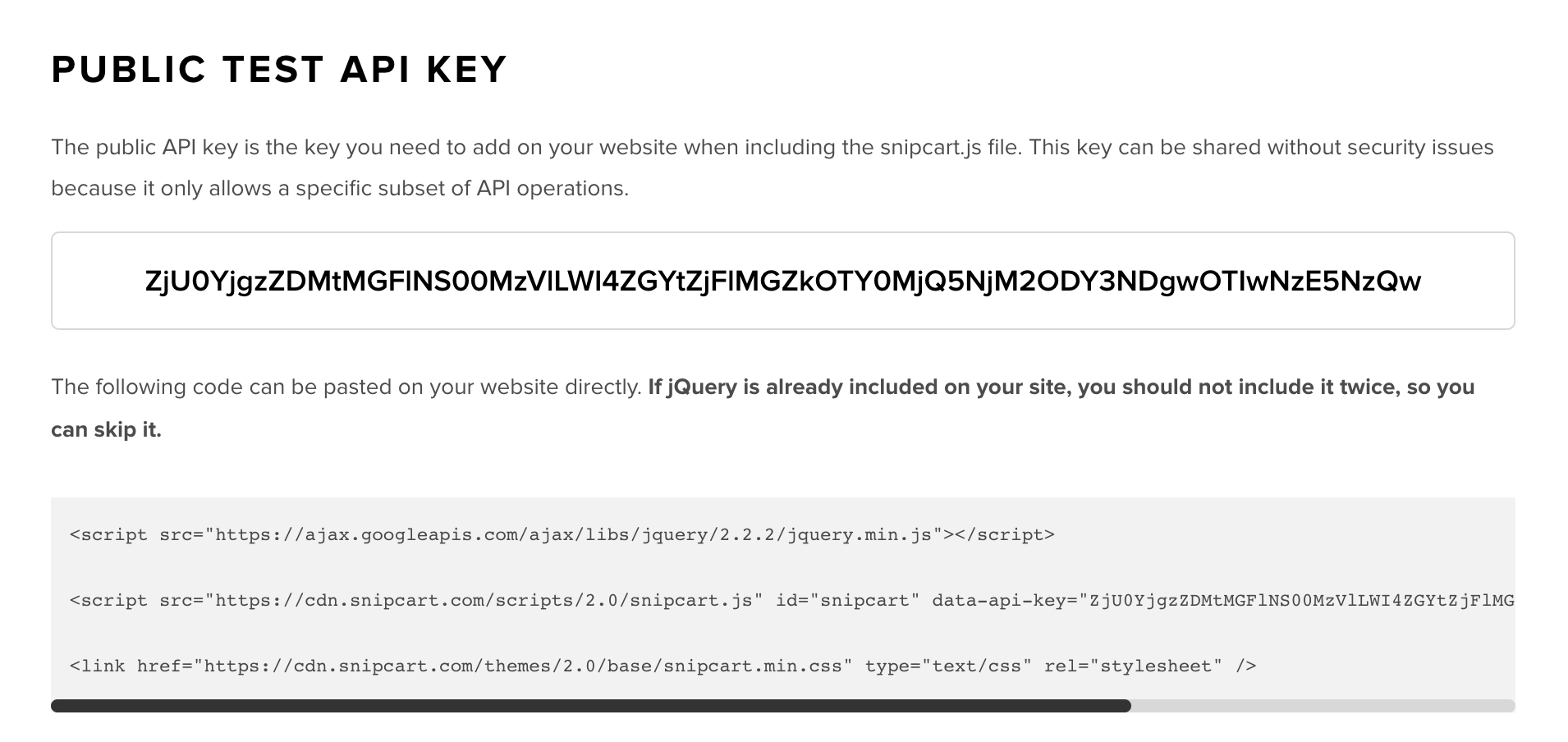Click the opening <script tag on the snipcart line
This screenshot has width=1568, height=742.
pos(109,601)
